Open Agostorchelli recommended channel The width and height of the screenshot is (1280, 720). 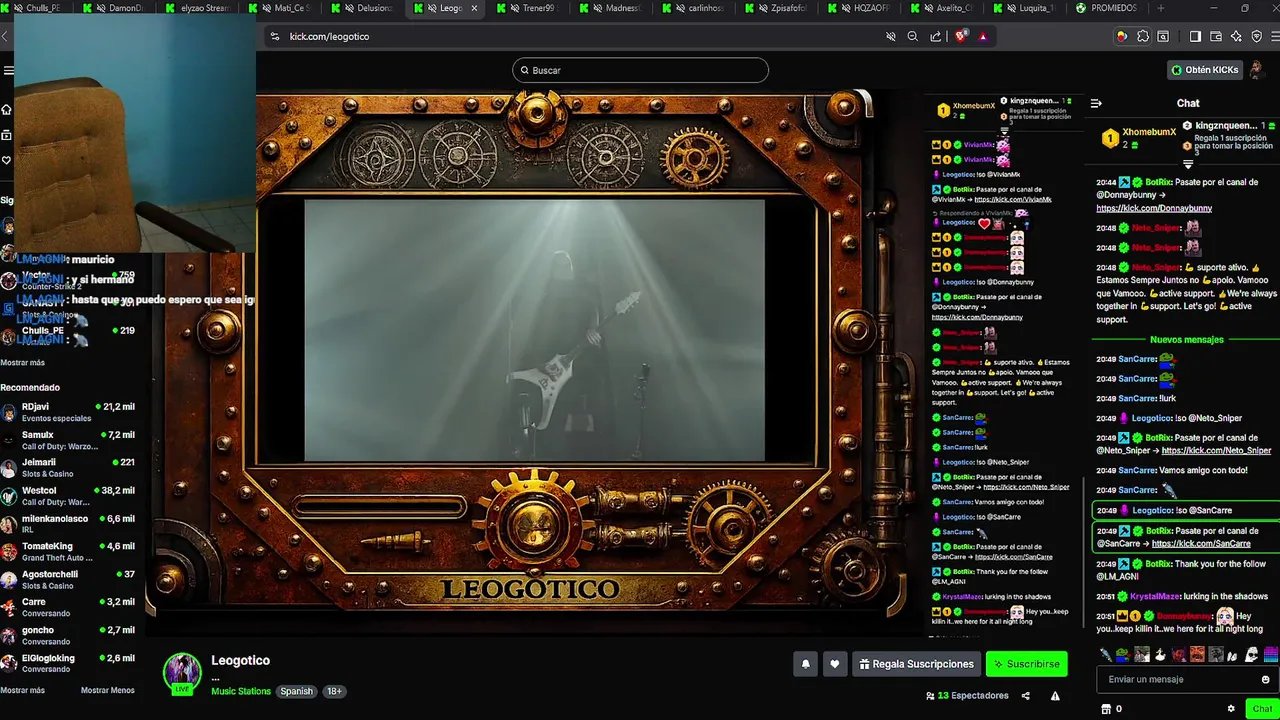[x=68, y=580]
